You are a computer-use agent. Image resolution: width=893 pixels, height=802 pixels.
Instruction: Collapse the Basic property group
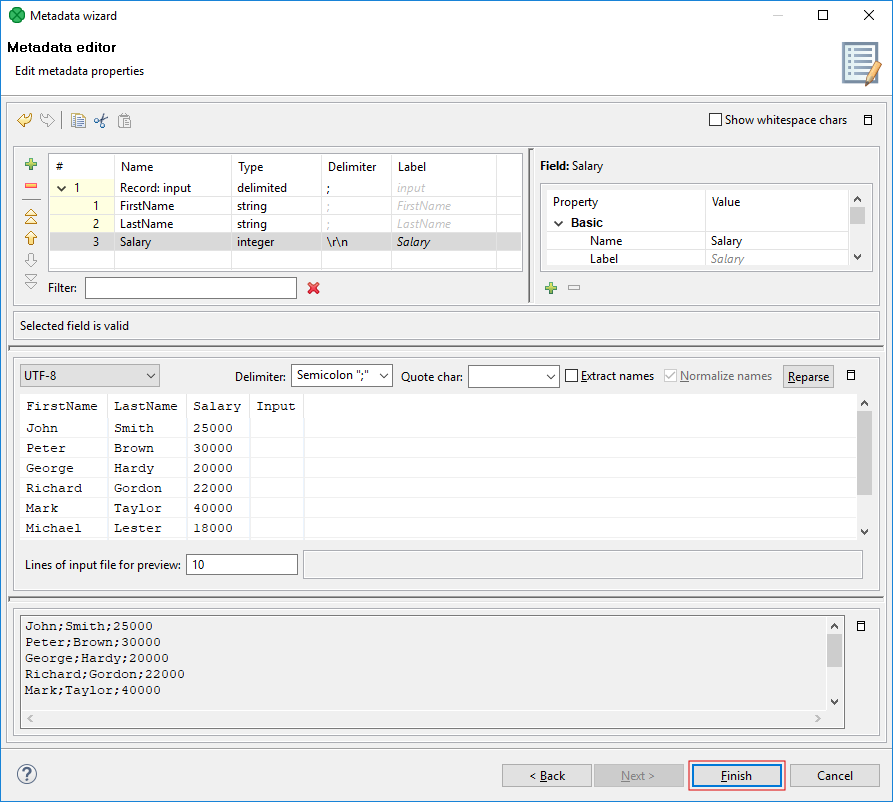point(559,223)
